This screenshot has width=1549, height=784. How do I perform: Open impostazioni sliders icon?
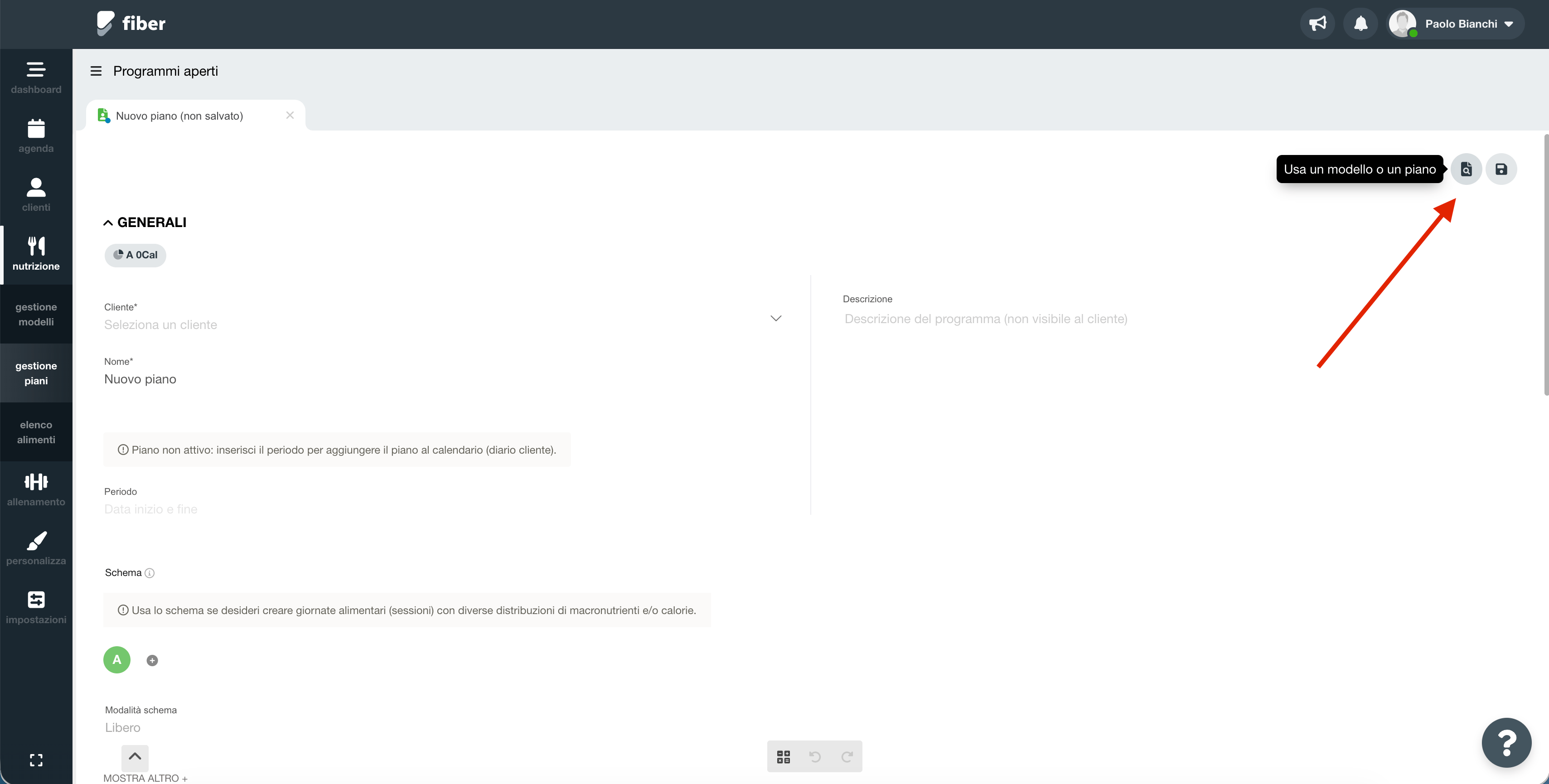pyautogui.click(x=36, y=600)
